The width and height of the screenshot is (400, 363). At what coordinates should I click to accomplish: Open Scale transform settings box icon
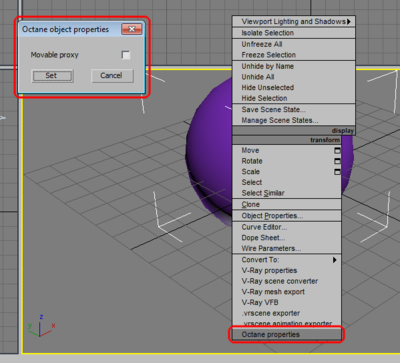click(x=337, y=172)
